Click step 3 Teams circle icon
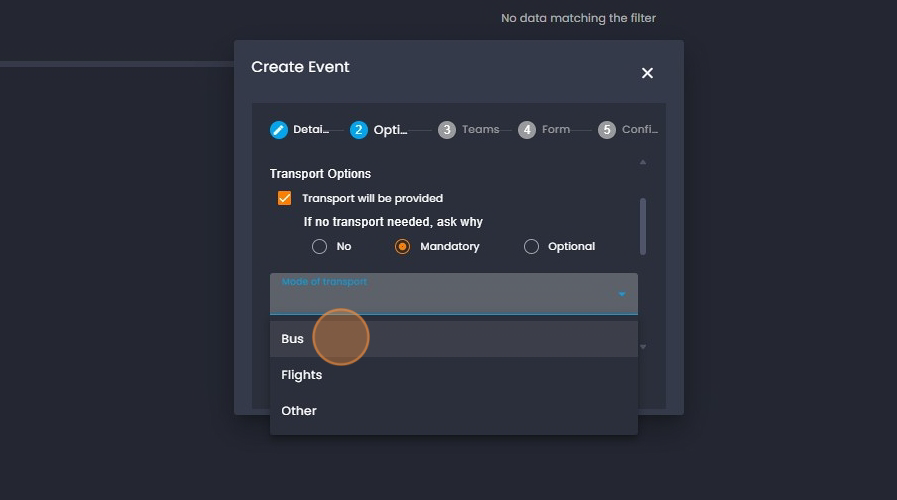Viewport: 897px width, 500px height. pyautogui.click(x=447, y=130)
